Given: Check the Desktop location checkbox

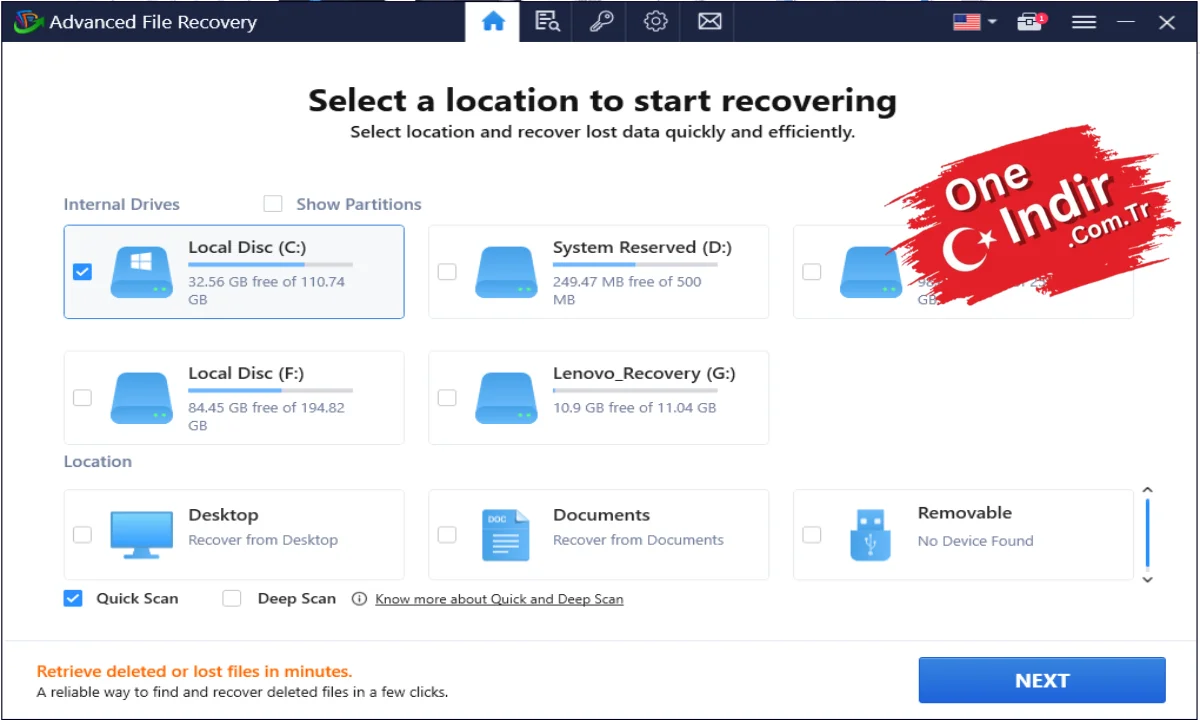Looking at the screenshot, I should pyautogui.click(x=82, y=534).
